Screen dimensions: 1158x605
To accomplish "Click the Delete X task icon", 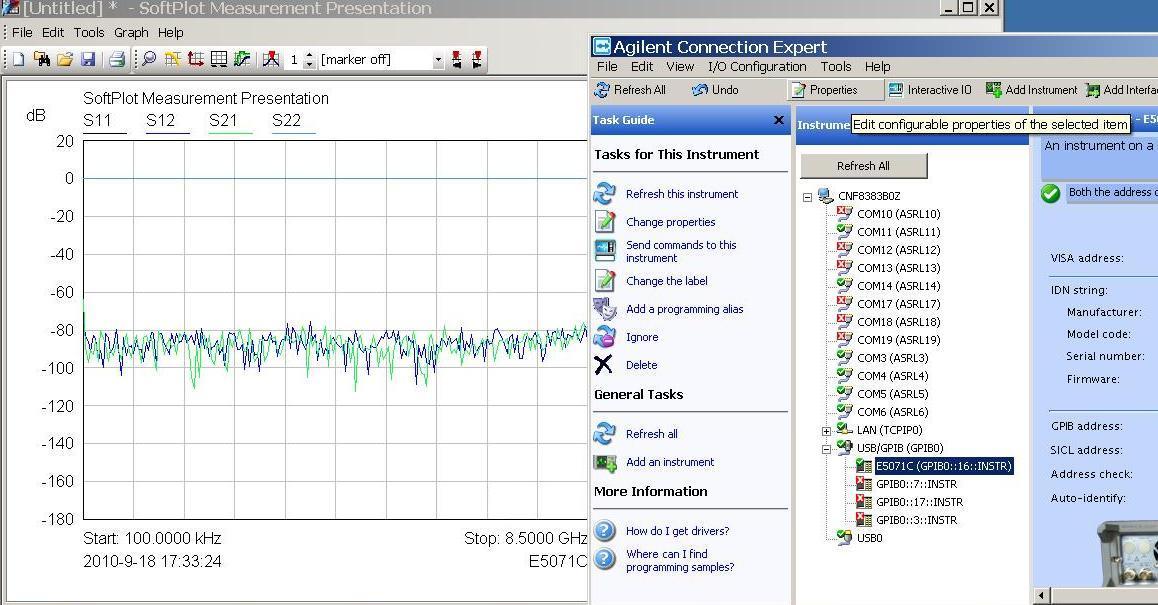I will click(x=604, y=365).
